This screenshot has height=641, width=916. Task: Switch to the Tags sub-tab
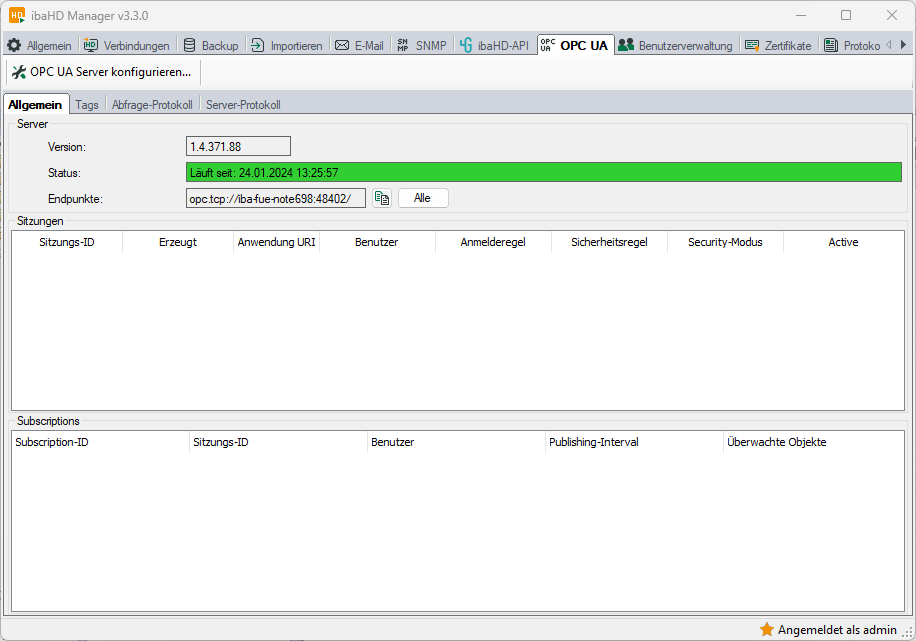87,105
